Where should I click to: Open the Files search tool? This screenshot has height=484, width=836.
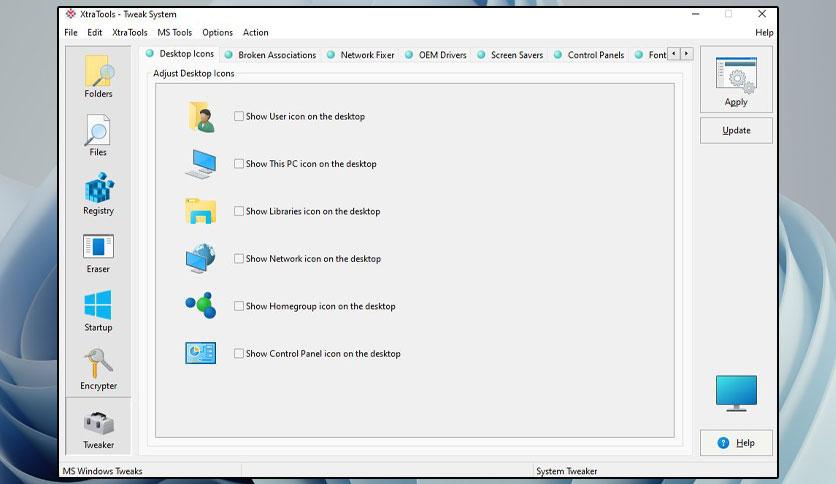98,136
